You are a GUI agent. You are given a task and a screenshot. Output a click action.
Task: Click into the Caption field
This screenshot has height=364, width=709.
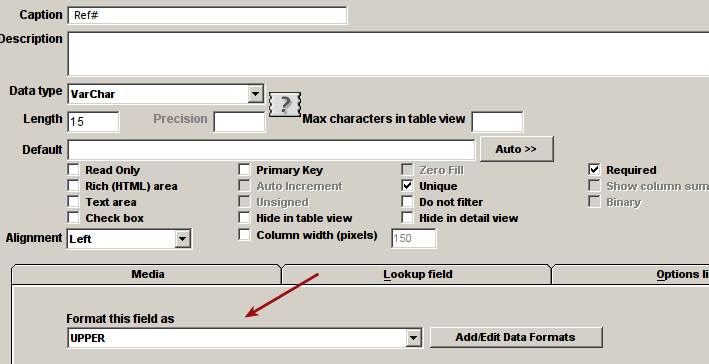(x=208, y=15)
